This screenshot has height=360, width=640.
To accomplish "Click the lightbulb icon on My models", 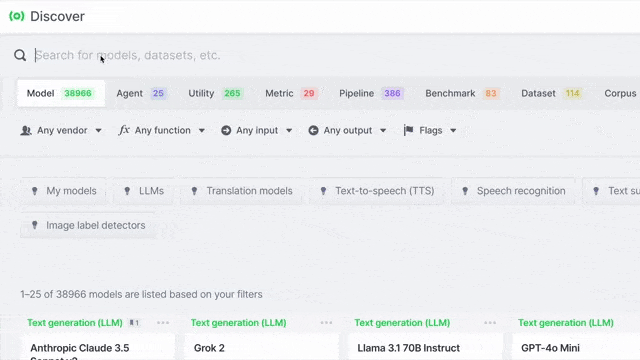I will tap(35, 191).
